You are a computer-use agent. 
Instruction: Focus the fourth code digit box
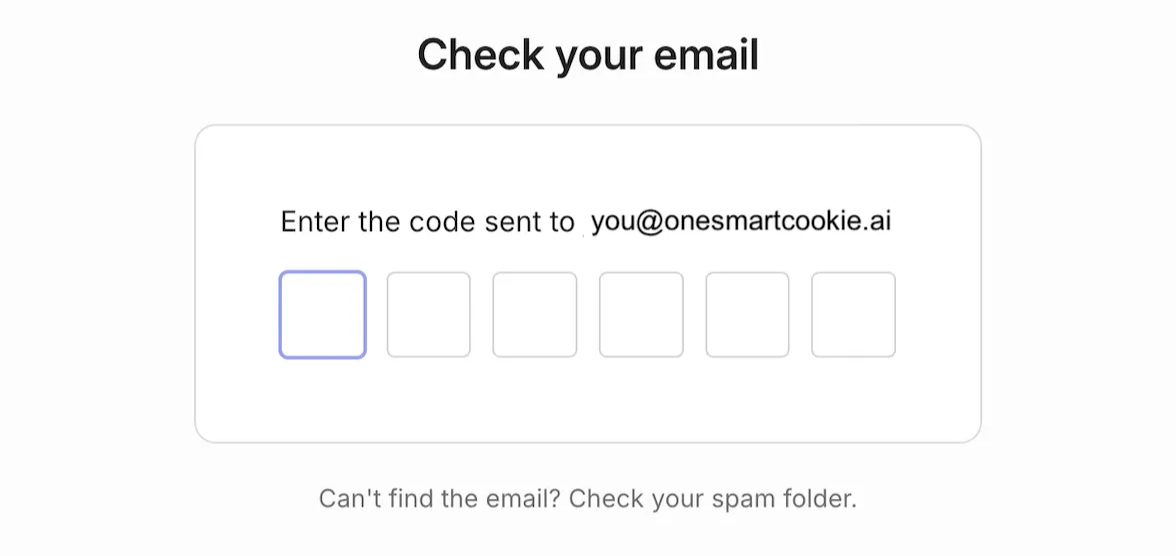641,314
